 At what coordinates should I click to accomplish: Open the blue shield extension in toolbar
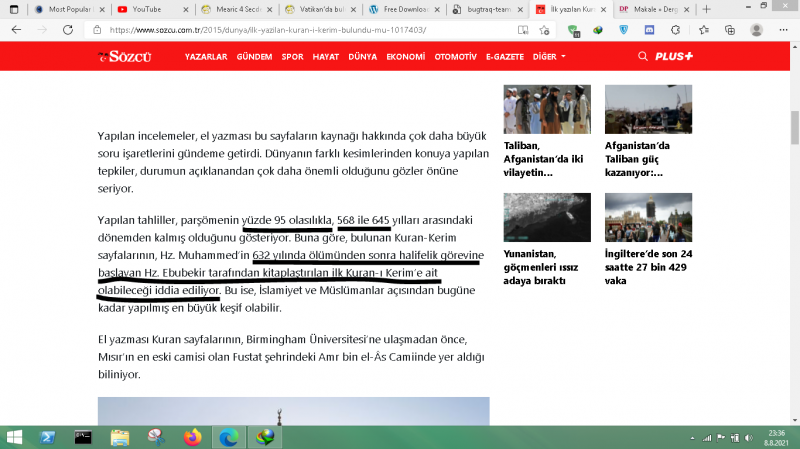pyautogui.click(x=623, y=30)
